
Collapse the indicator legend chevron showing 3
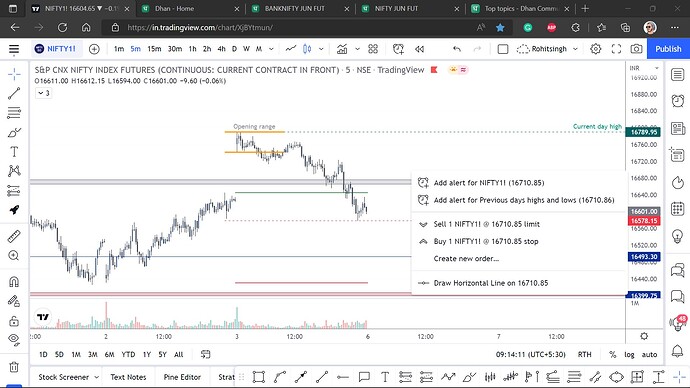point(43,93)
